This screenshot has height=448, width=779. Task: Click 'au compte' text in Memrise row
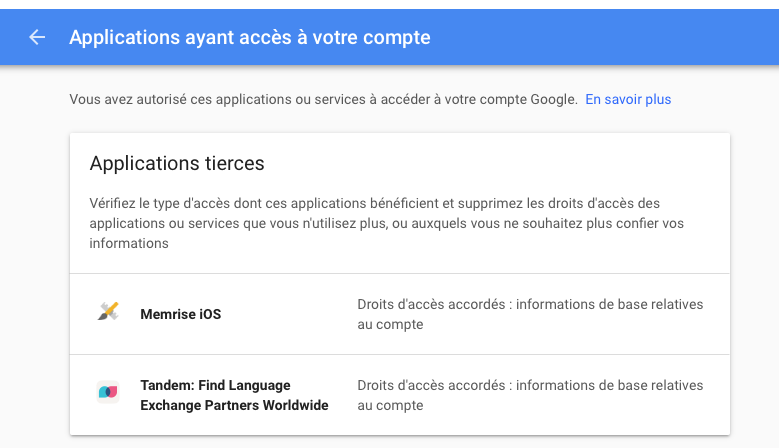pos(390,324)
